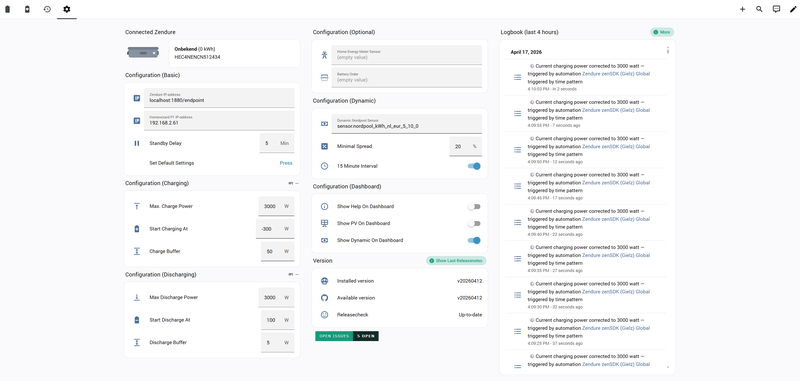This screenshot has width=800, height=381.
Task: Click the Max. Charge Power value field
Action: click(276, 206)
